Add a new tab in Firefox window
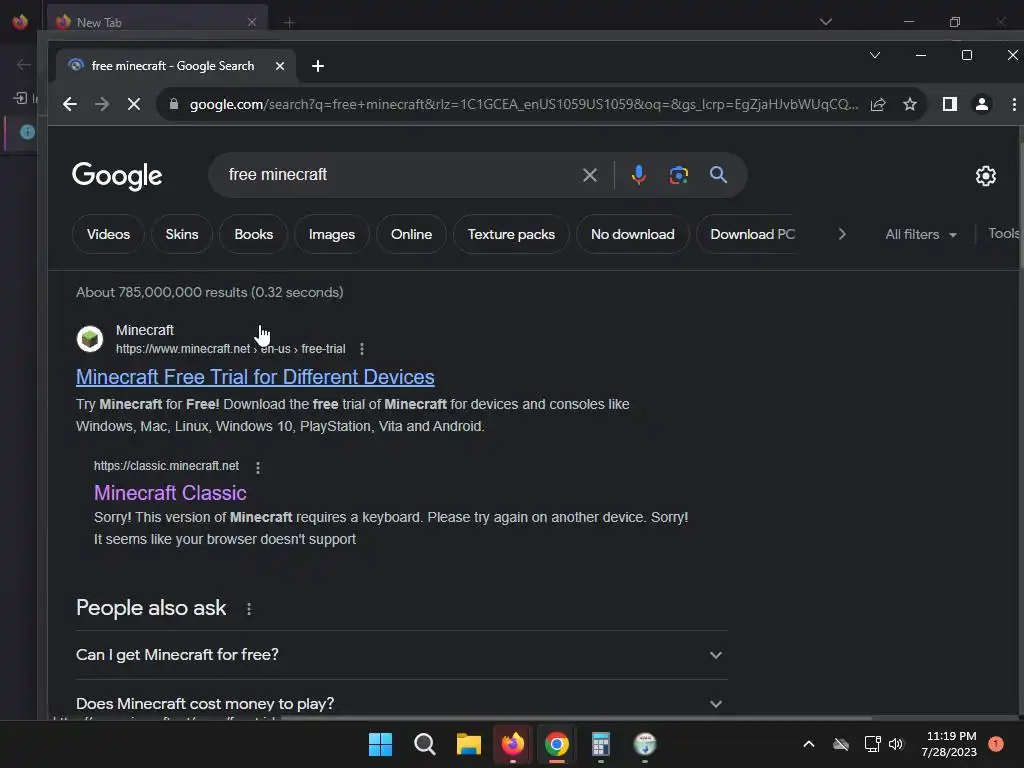1024x768 pixels. [x=290, y=22]
